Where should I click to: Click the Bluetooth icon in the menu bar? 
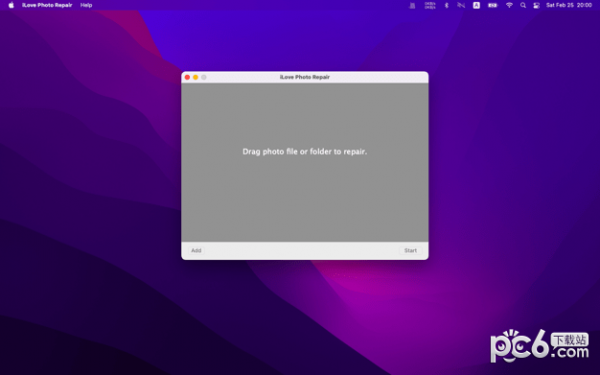[x=446, y=5]
